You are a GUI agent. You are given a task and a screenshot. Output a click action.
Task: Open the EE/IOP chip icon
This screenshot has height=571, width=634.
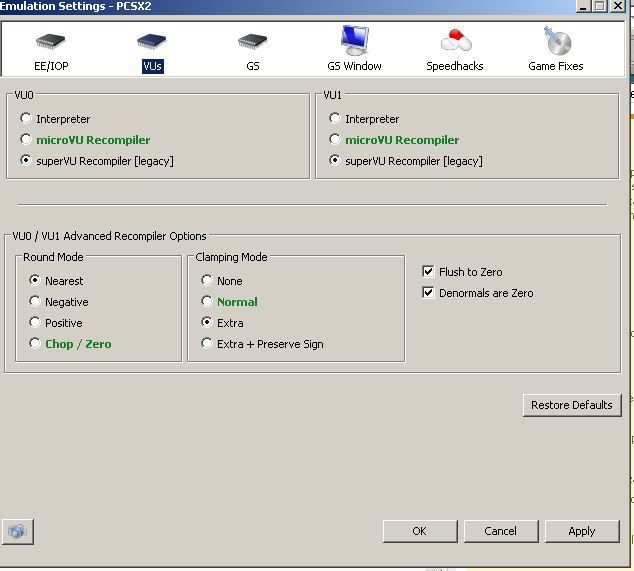[51, 41]
